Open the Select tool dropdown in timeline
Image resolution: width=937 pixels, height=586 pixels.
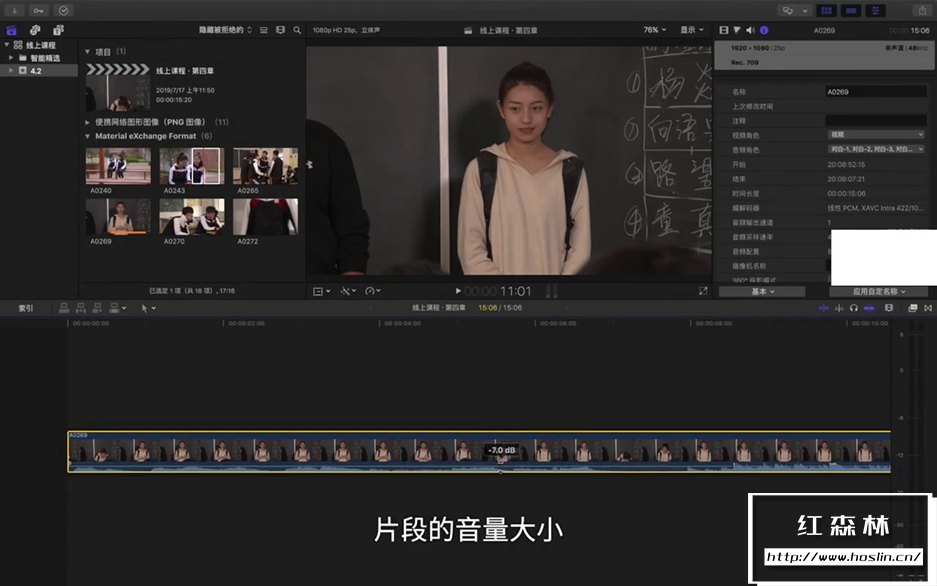tap(148, 308)
